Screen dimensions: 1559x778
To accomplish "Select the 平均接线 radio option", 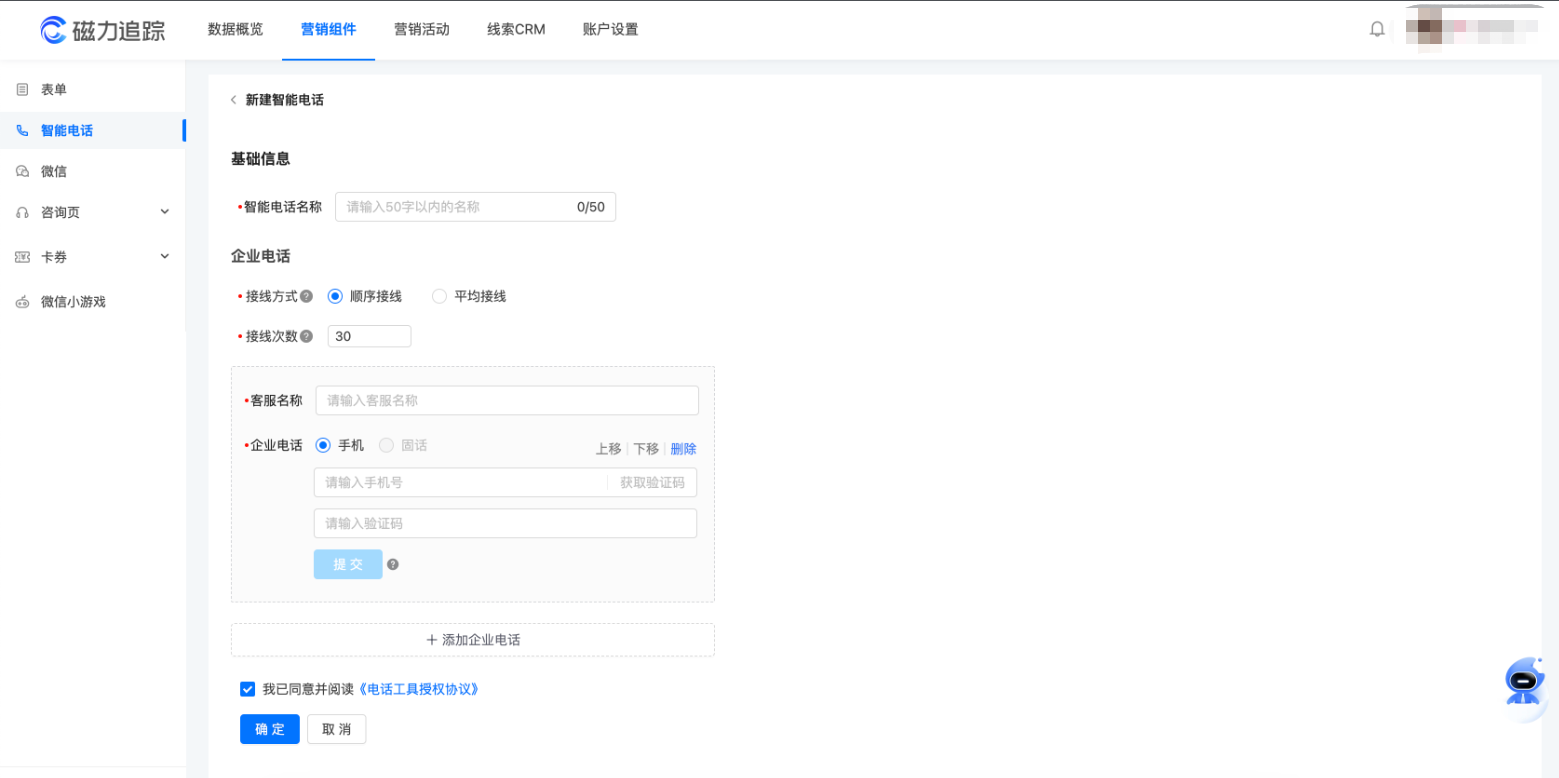I will point(439,295).
